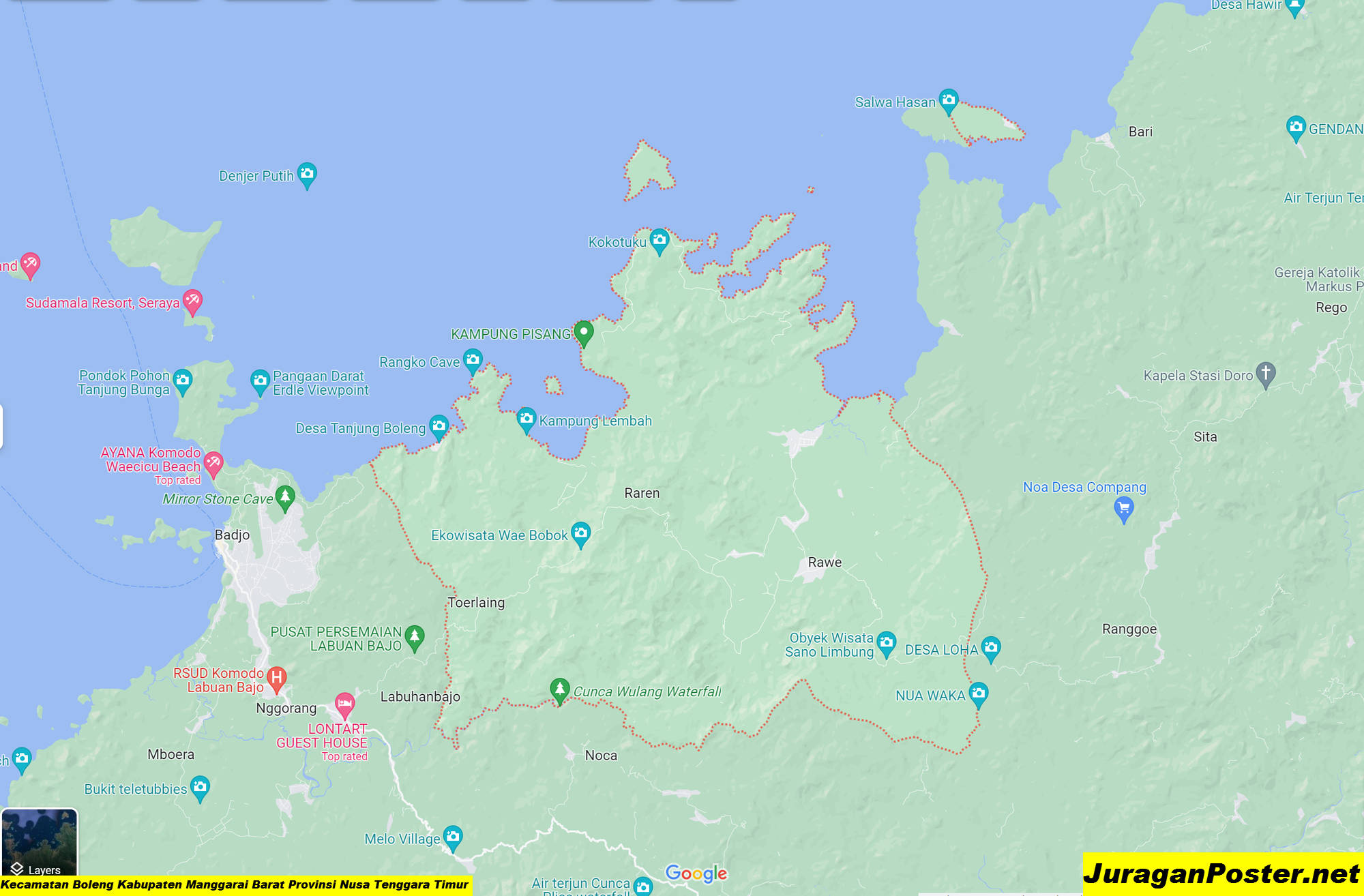Click the Labuhanbajo place label
Viewport: 1364px width, 896px height.
tap(420, 697)
